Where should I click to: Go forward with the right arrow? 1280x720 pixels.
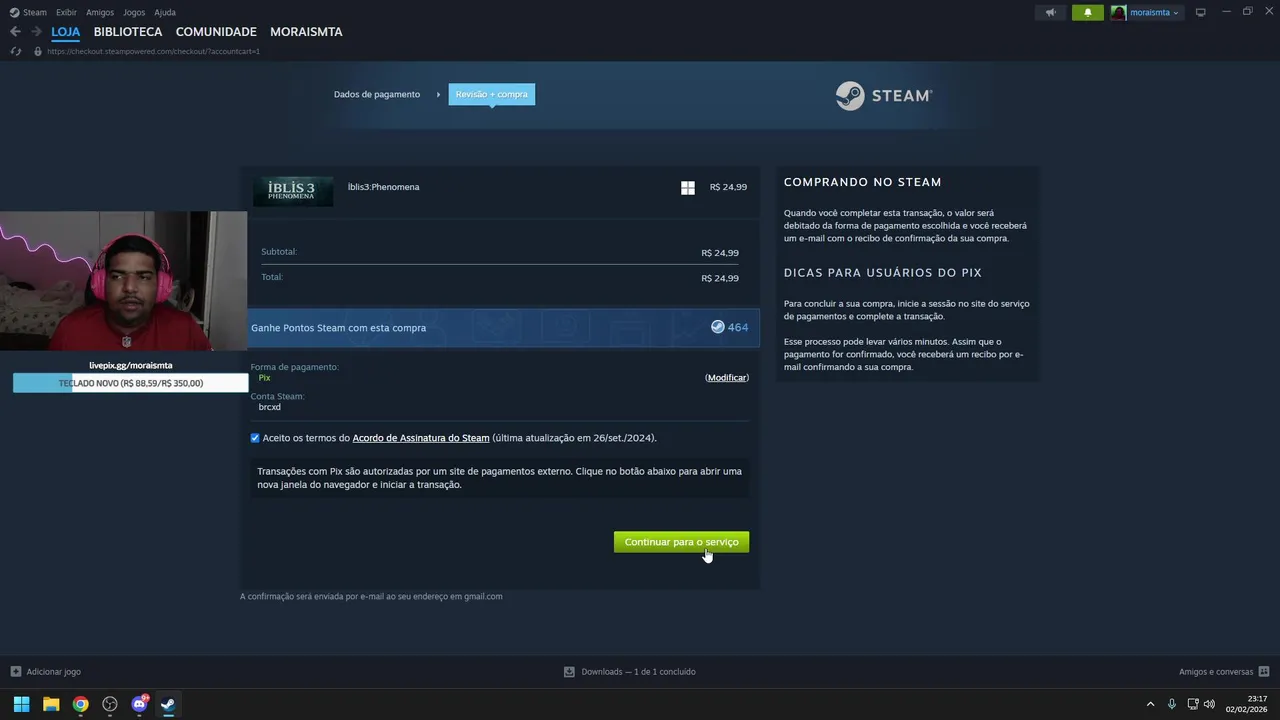[x=36, y=32]
